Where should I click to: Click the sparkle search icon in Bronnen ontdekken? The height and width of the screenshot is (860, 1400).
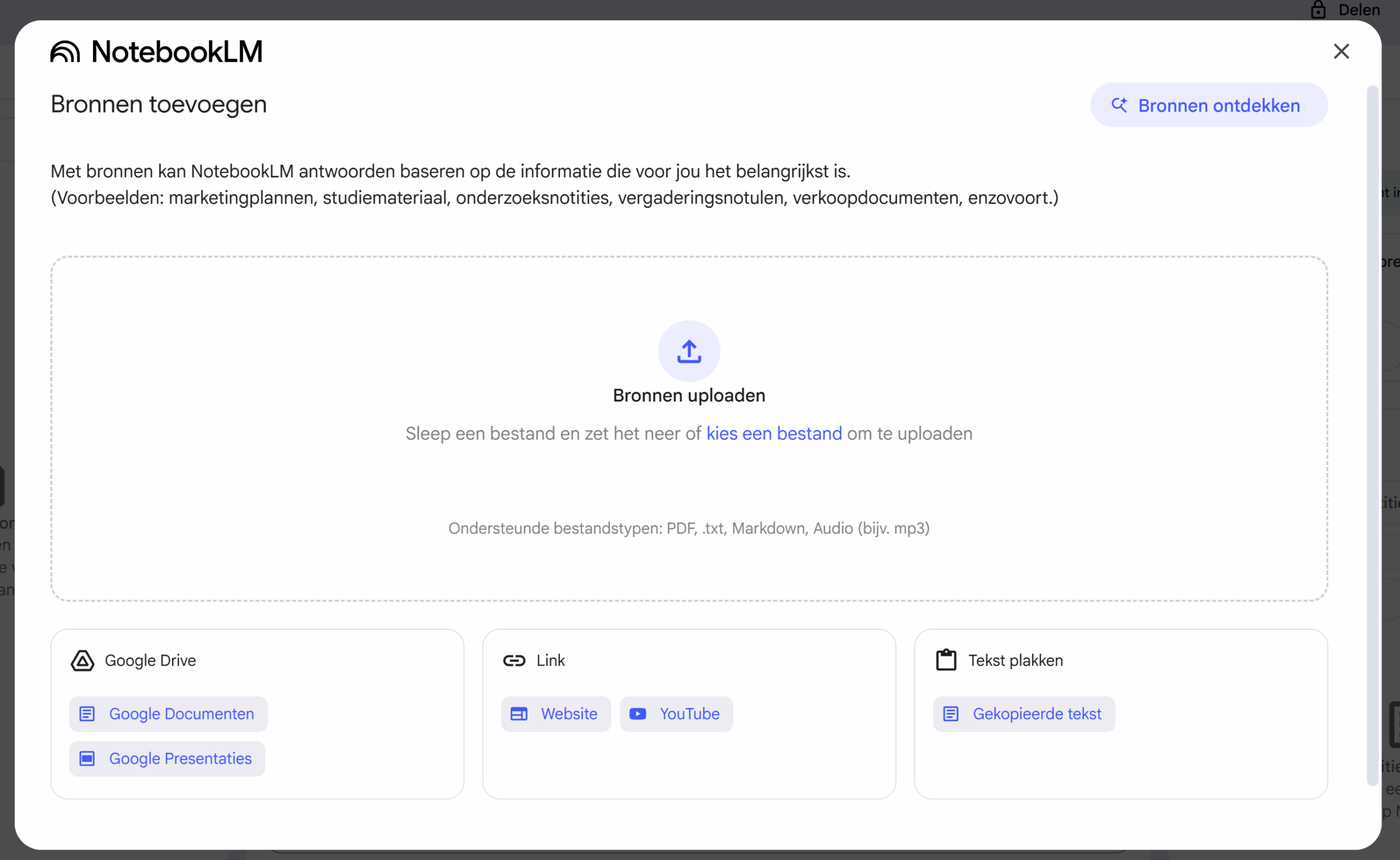pos(1119,105)
